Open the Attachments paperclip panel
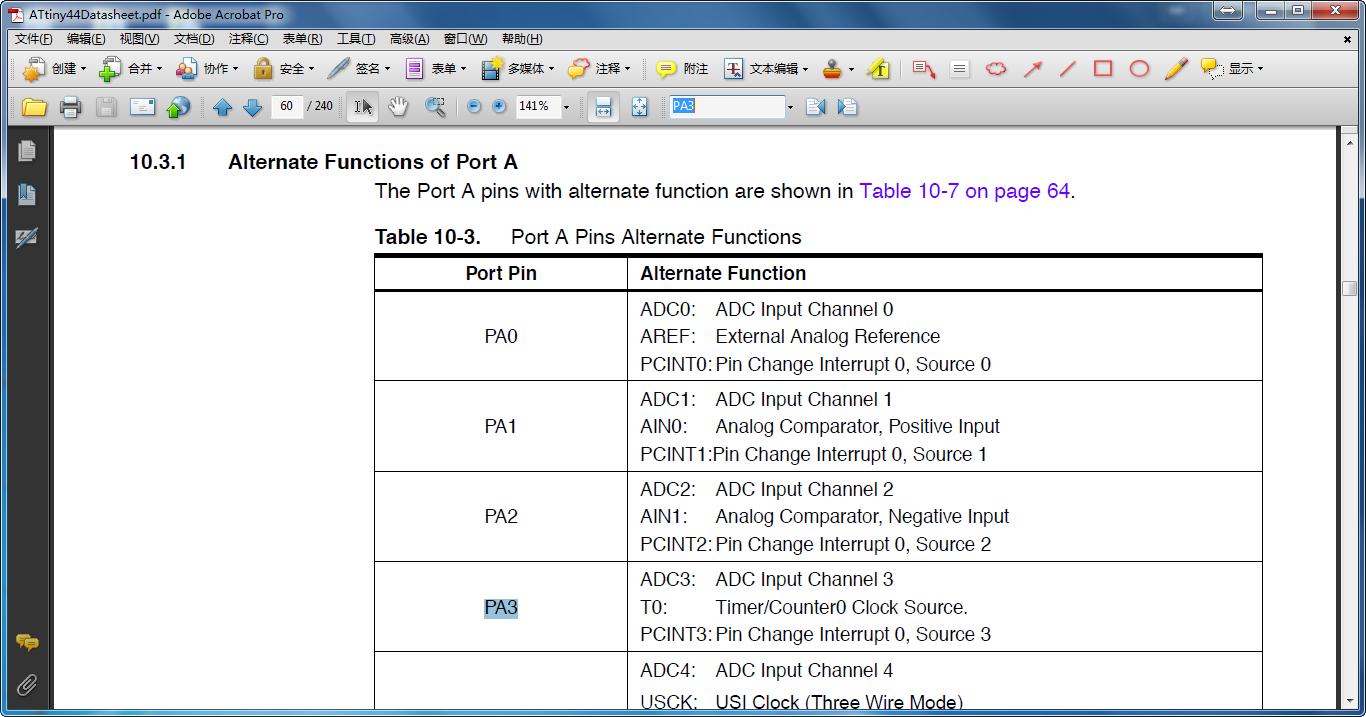 (27, 685)
